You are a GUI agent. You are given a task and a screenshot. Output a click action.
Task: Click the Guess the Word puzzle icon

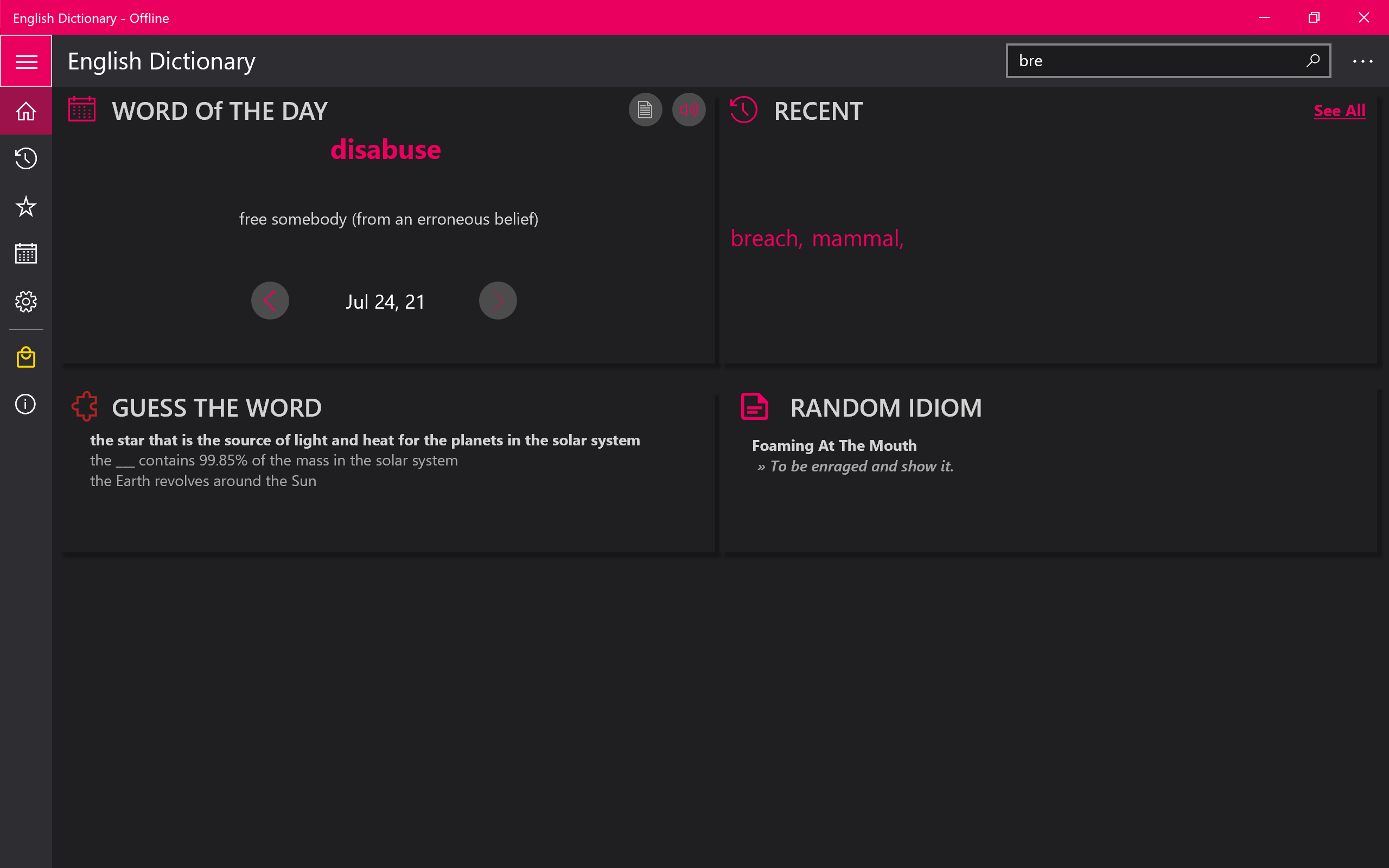[x=85, y=406]
